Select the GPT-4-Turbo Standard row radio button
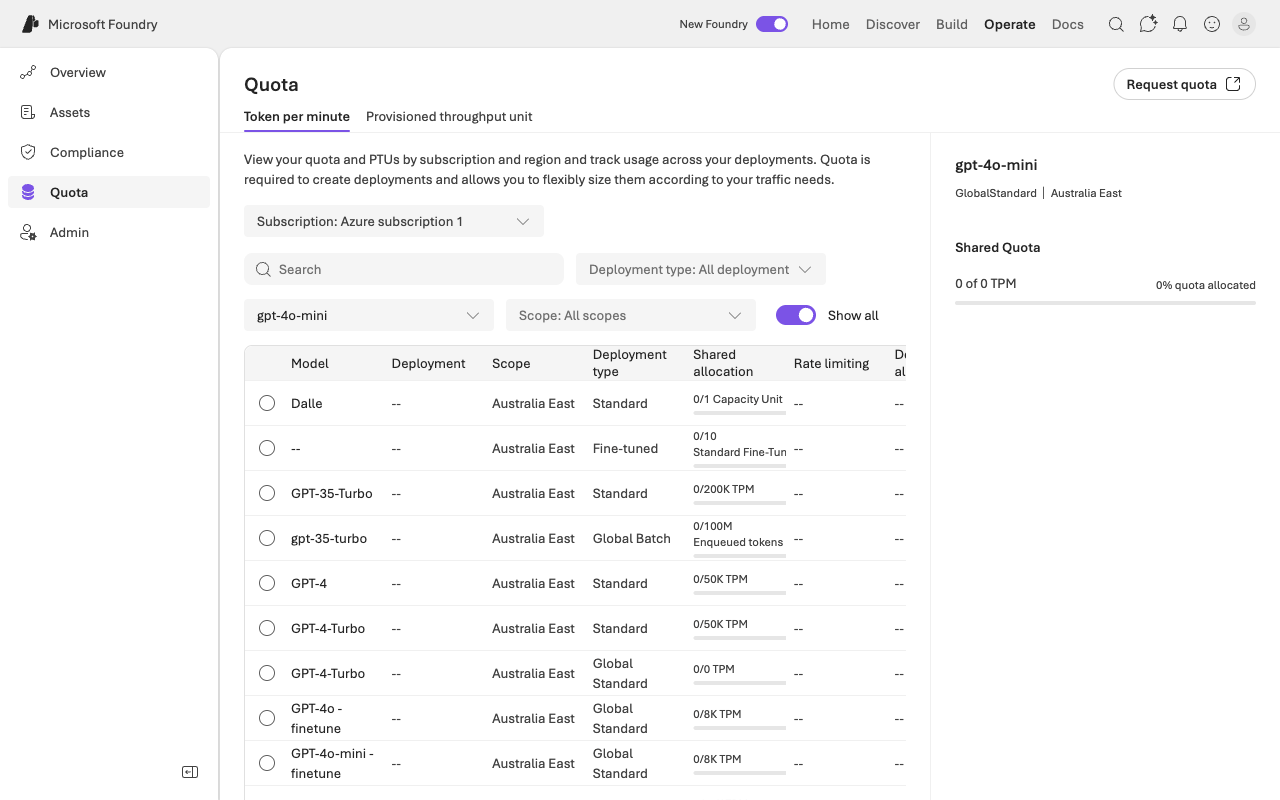1280x800 pixels. [267, 628]
